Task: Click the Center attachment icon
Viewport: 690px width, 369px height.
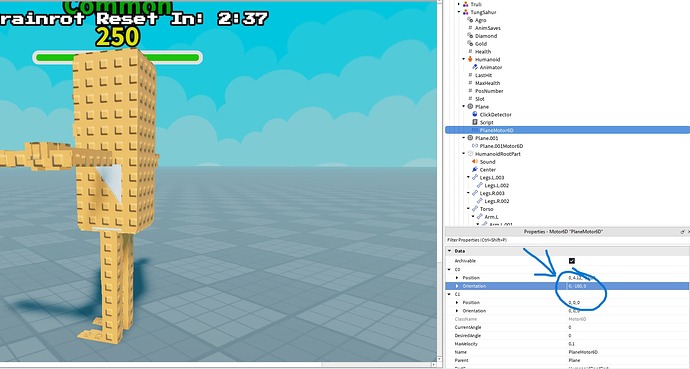Action: pos(475,170)
